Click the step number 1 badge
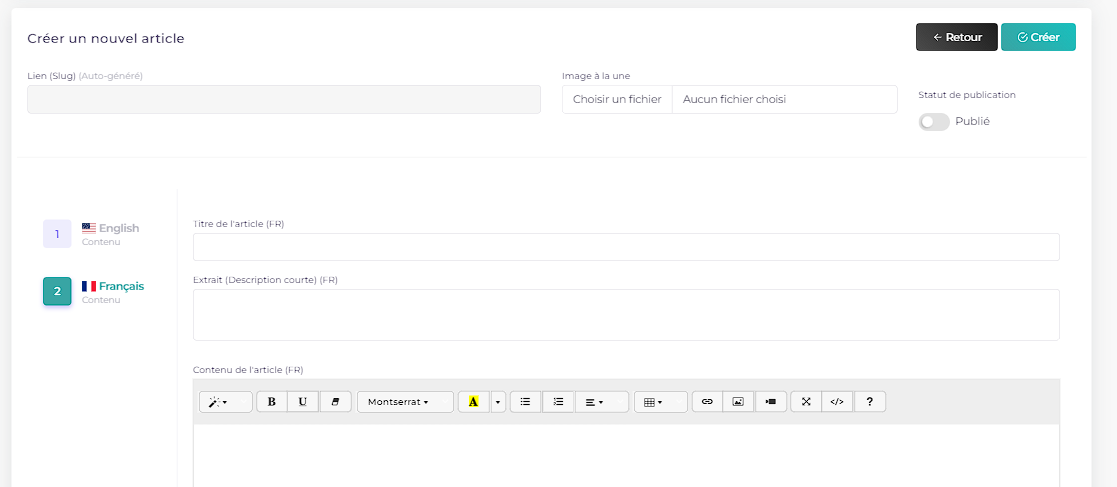The image size is (1117, 487). click(57, 234)
